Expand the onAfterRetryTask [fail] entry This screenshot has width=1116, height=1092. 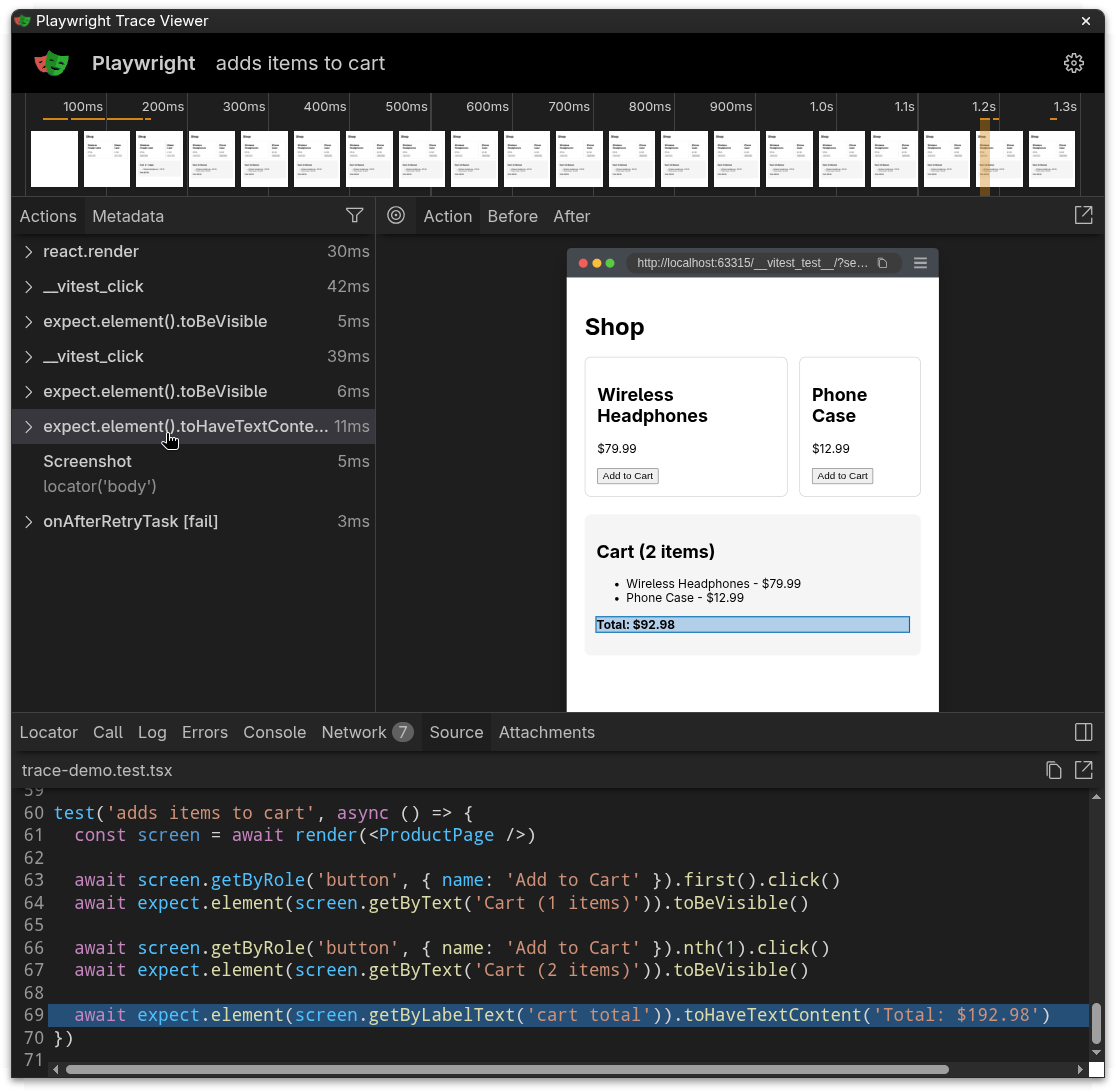tap(28, 521)
